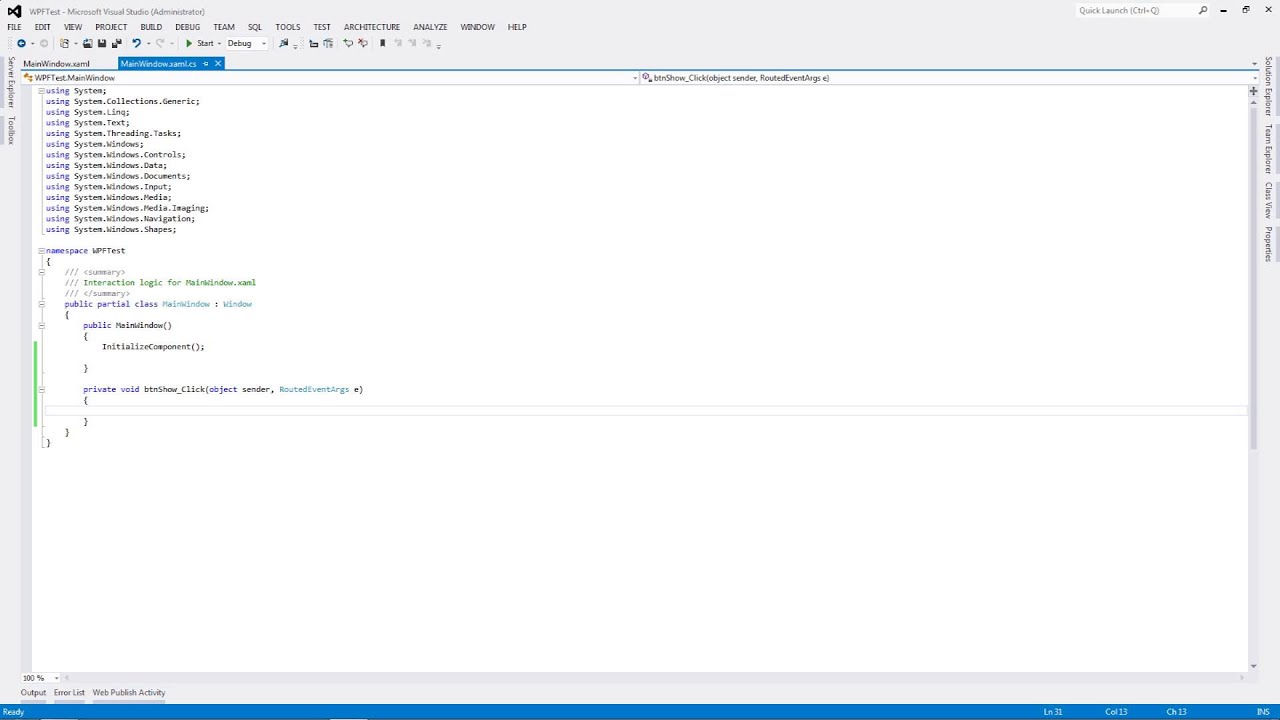Open the TEST menu
Image resolution: width=1280 pixels, height=720 pixels.
point(322,27)
